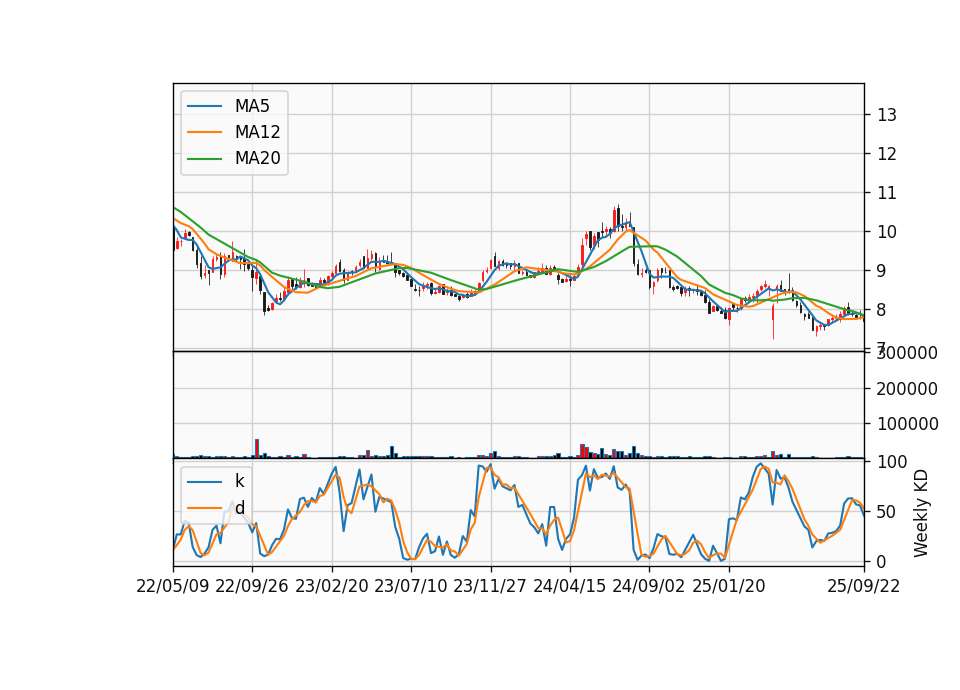This screenshot has width=960, height=690.
Task: Click the MA5 legend label
Action: coord(252,106)
